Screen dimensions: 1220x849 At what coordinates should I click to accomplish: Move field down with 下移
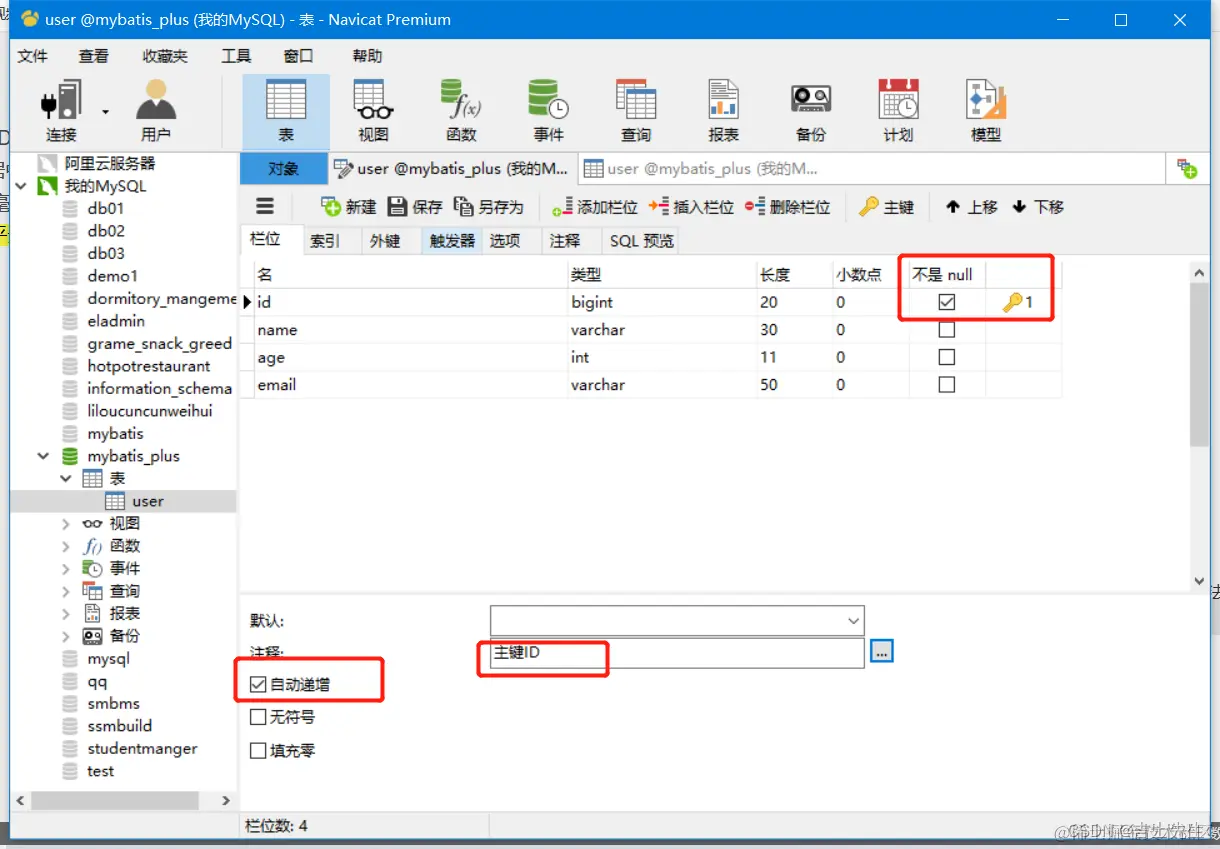click(1038, 207)
